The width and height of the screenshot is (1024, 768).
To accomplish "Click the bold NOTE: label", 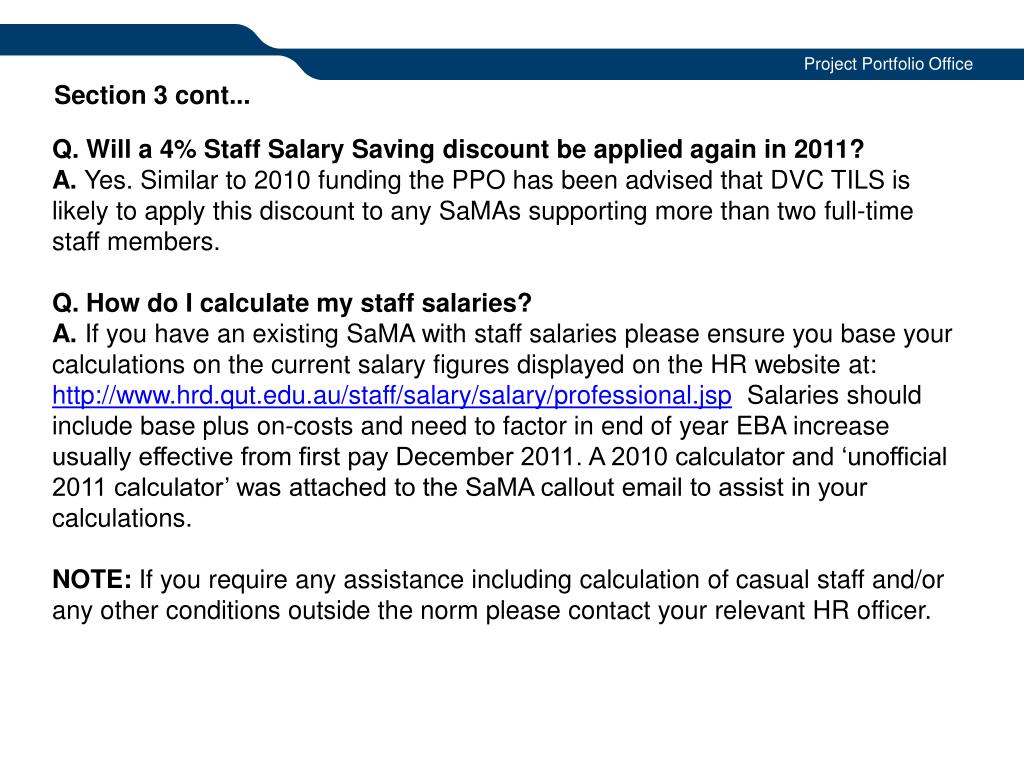I will click(92, 579).
